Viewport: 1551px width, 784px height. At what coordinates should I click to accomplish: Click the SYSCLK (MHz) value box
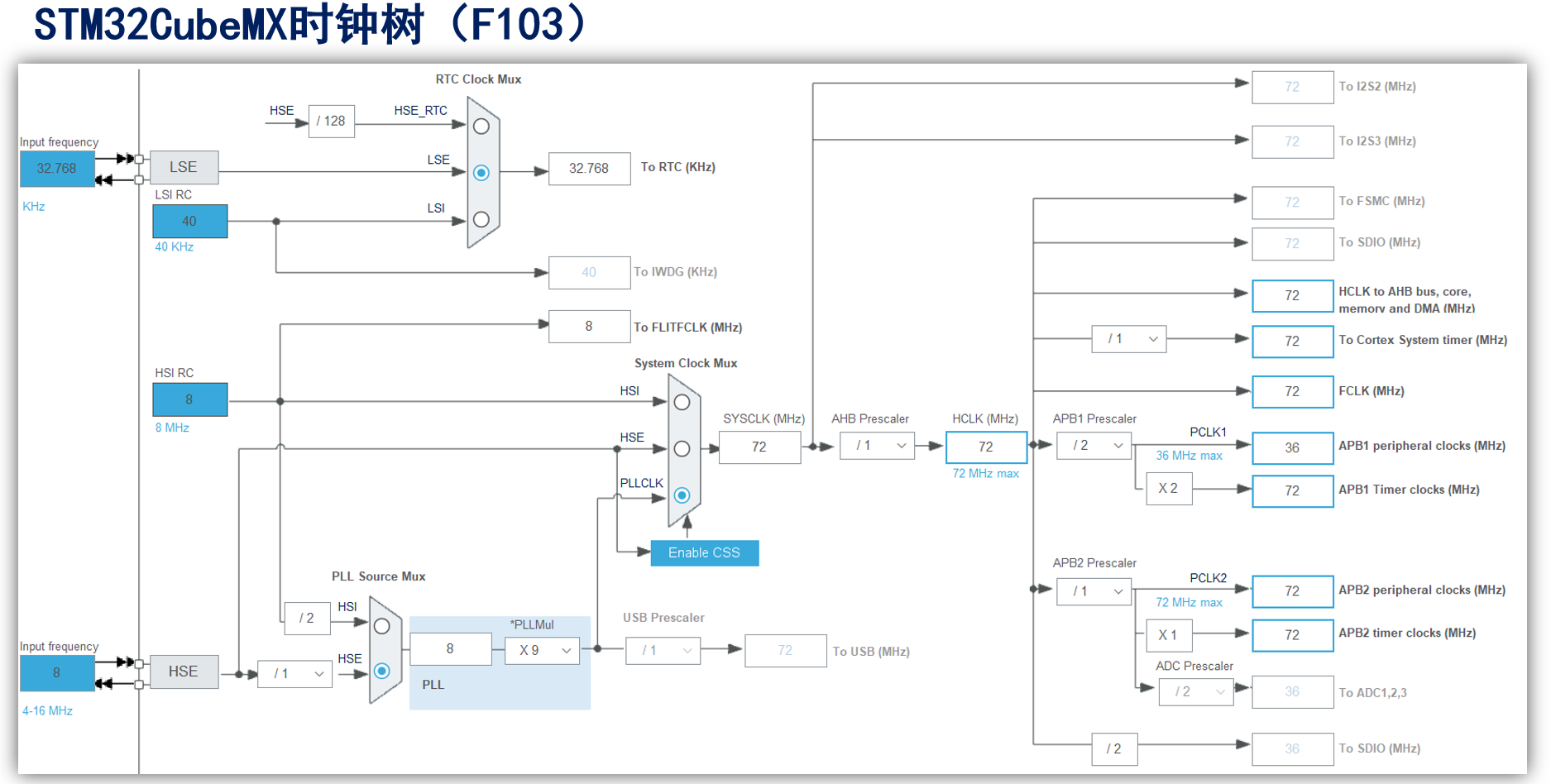click(759, 447)
